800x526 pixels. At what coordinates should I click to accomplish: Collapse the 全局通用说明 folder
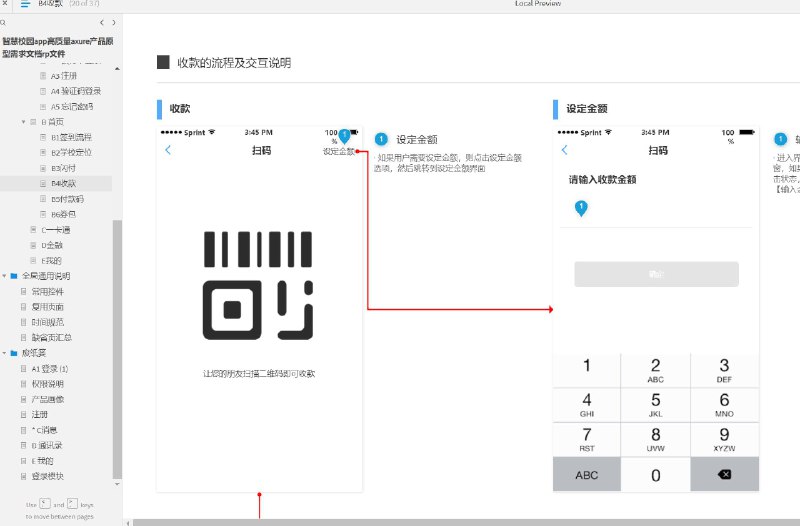click(4, 276)
